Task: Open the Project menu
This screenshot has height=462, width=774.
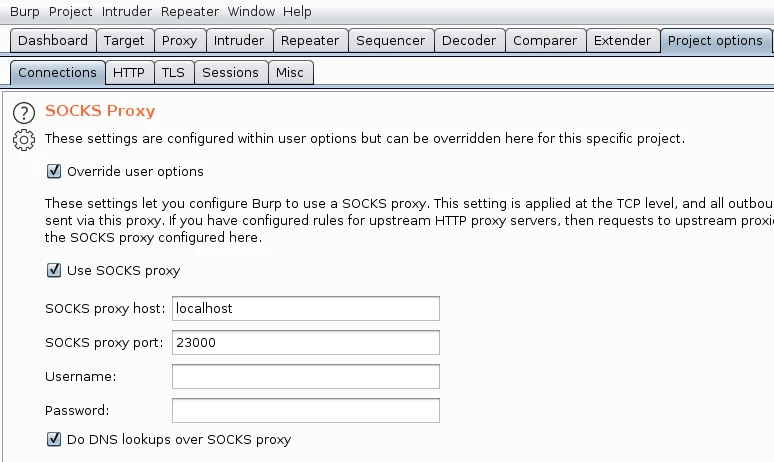Action: point(71,11)
